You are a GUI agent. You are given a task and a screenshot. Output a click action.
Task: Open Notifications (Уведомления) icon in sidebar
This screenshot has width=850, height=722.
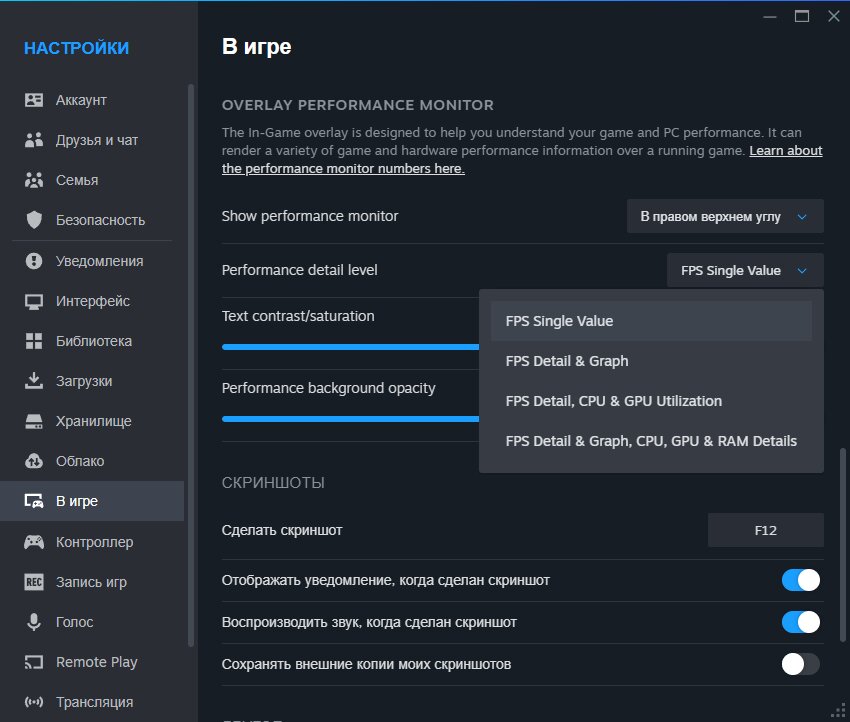click(34, 261)
